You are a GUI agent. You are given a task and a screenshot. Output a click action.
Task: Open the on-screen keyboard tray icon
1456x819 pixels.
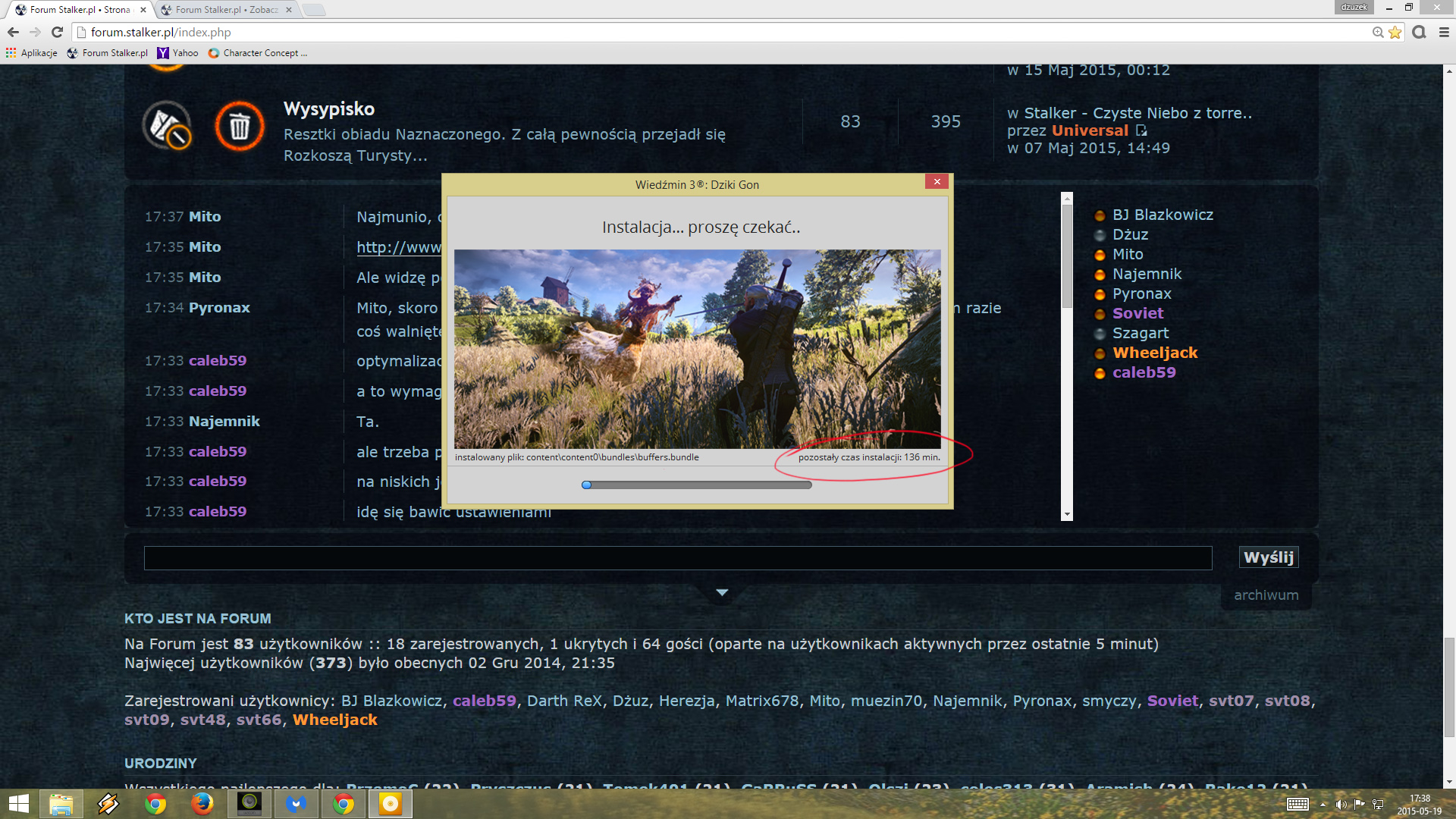click(x=1298, y=805)
